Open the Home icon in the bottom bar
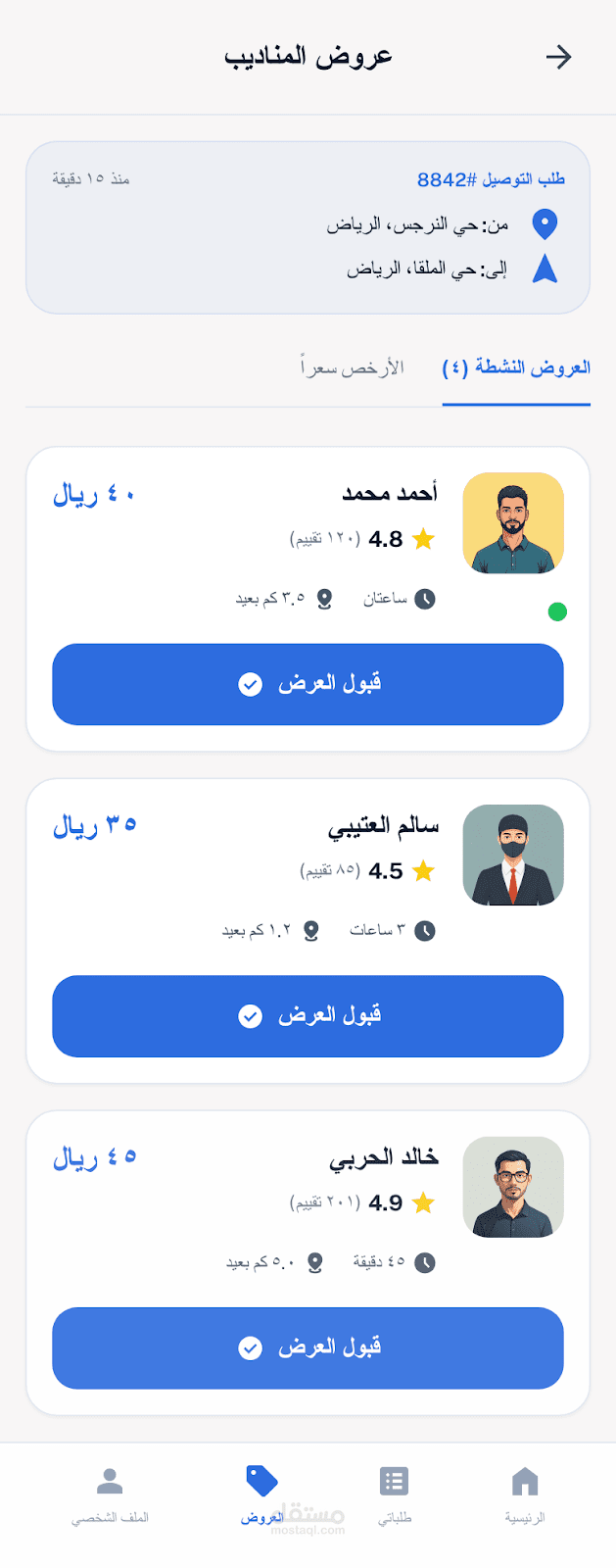The width and height of the screenshot is (616, 1568). pos(525,1481)
